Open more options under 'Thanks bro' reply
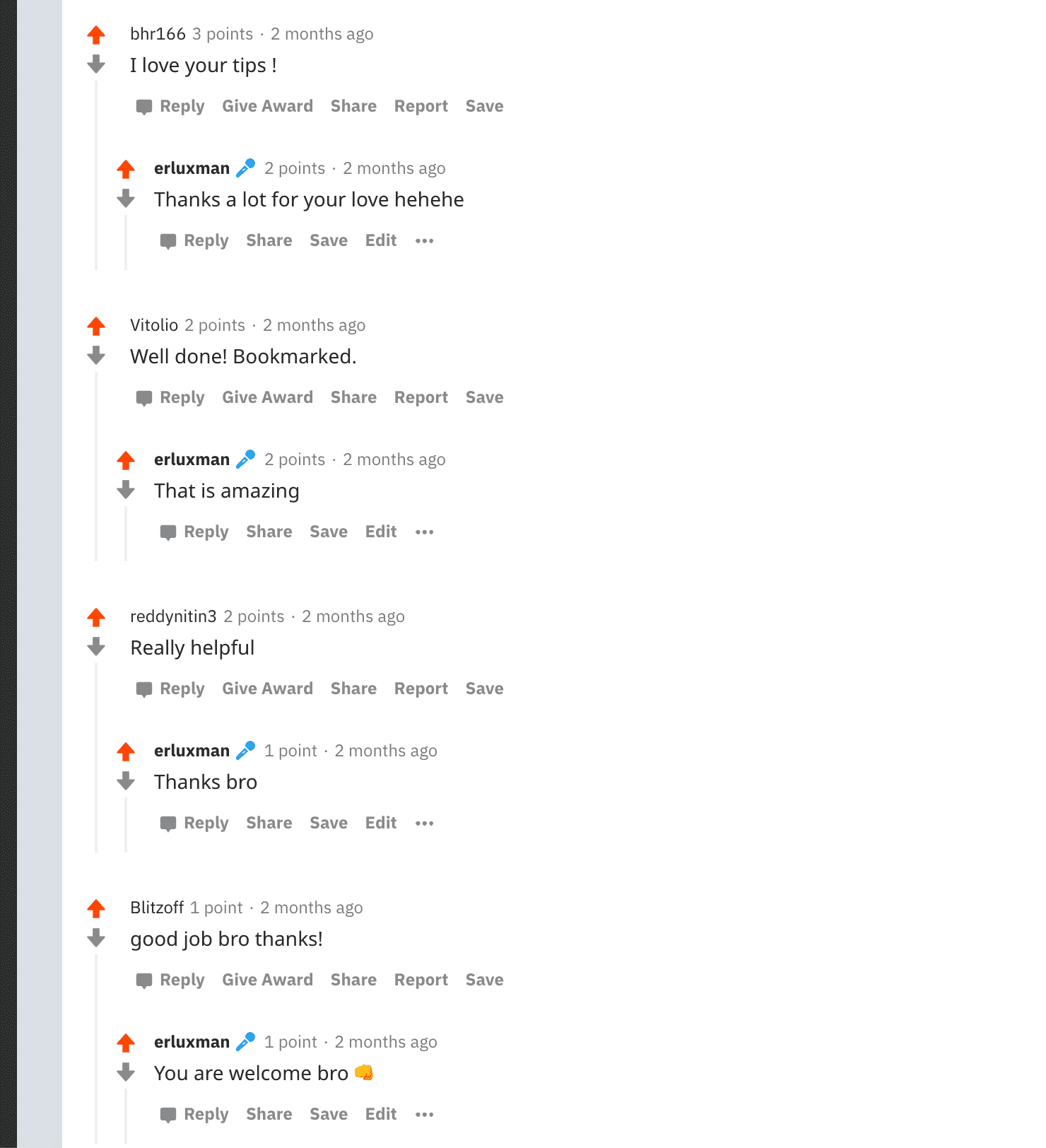1046x1148 pixels. coord(424,824)
